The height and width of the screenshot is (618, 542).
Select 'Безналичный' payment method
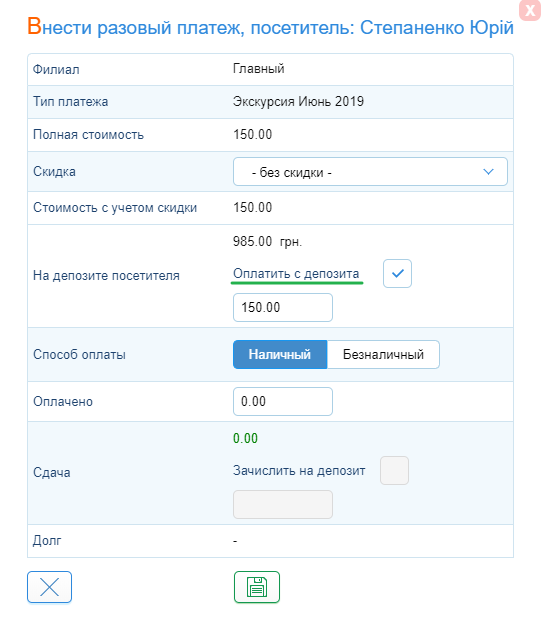click(x=383, y=354)
